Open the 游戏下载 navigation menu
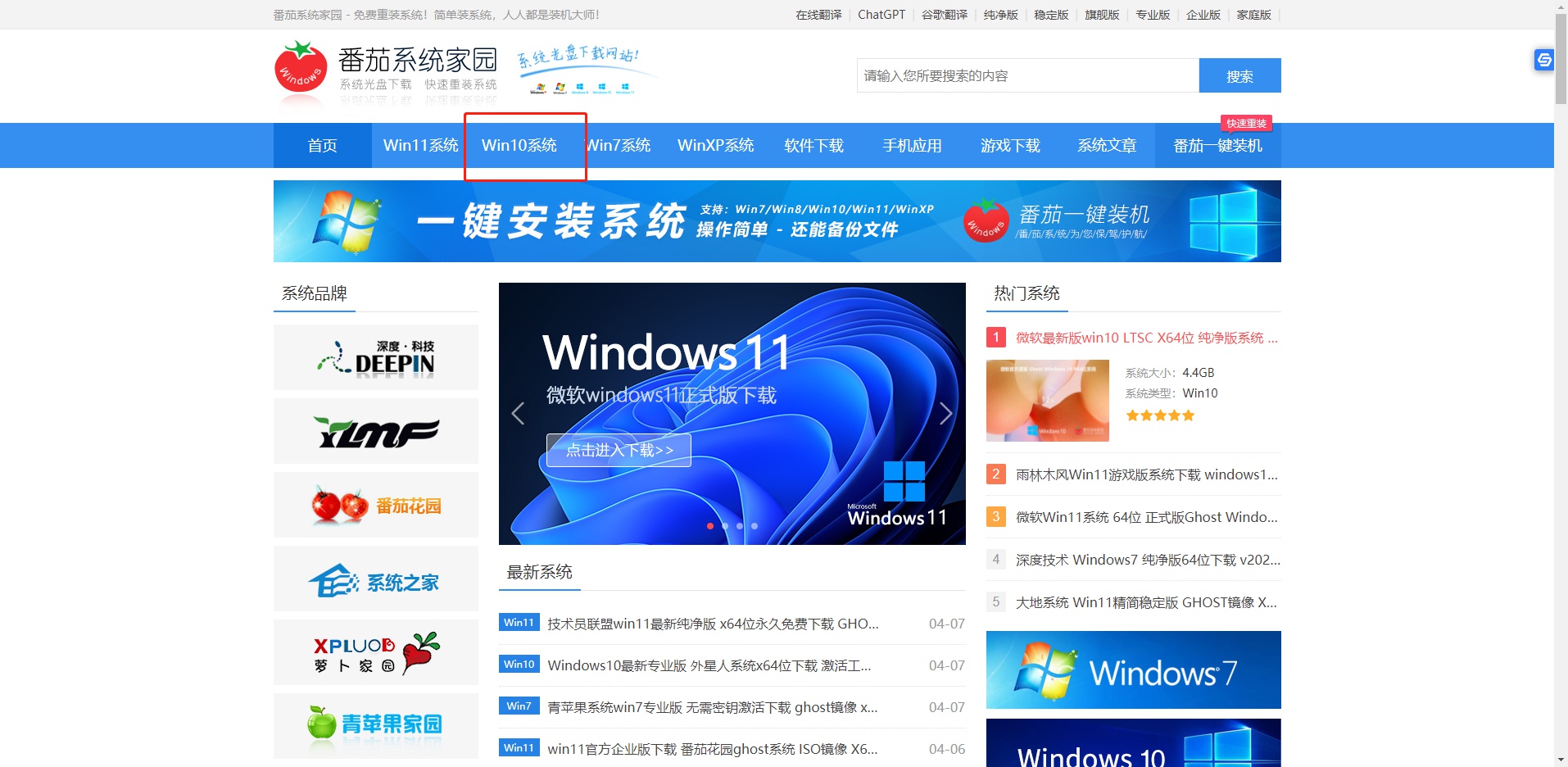 tap(1010, 145)
